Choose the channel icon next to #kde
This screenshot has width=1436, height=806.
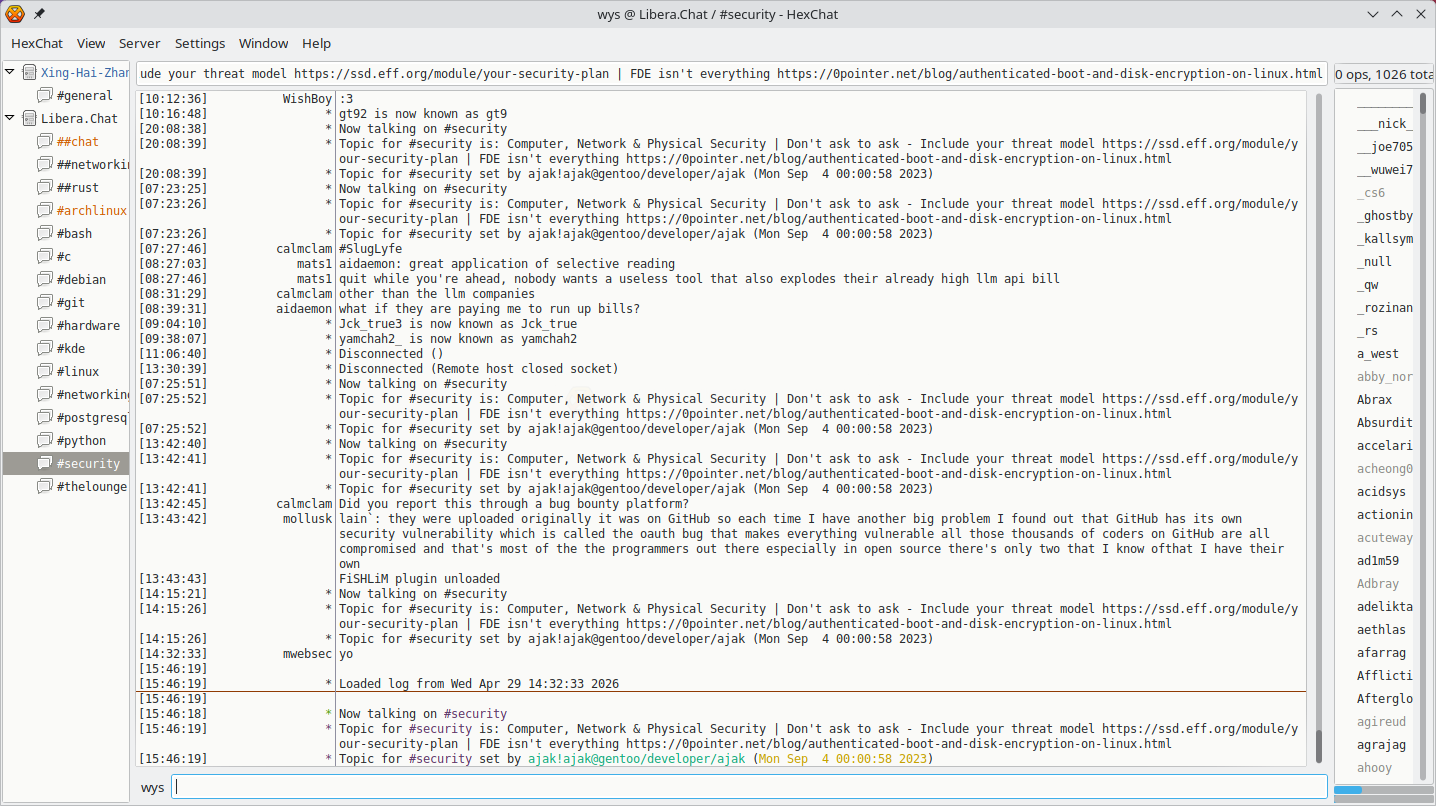pyautogui.click(x=45, y=349)
